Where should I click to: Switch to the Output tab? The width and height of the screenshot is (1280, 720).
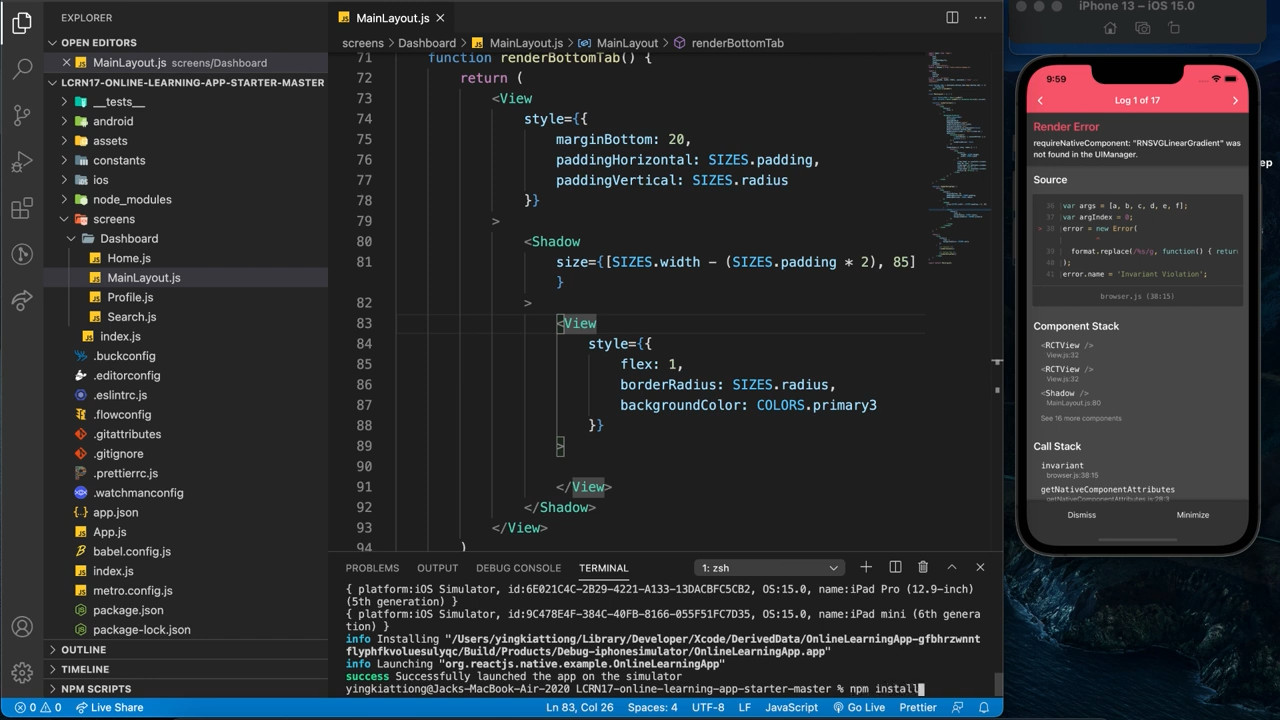tap(437, 568)
